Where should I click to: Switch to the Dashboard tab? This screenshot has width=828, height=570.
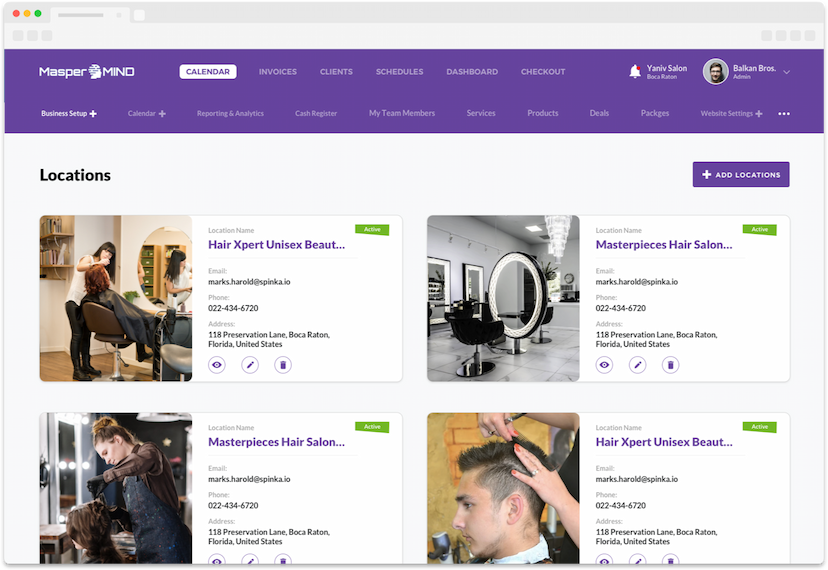pyautogui.click(x=471, y=72)
